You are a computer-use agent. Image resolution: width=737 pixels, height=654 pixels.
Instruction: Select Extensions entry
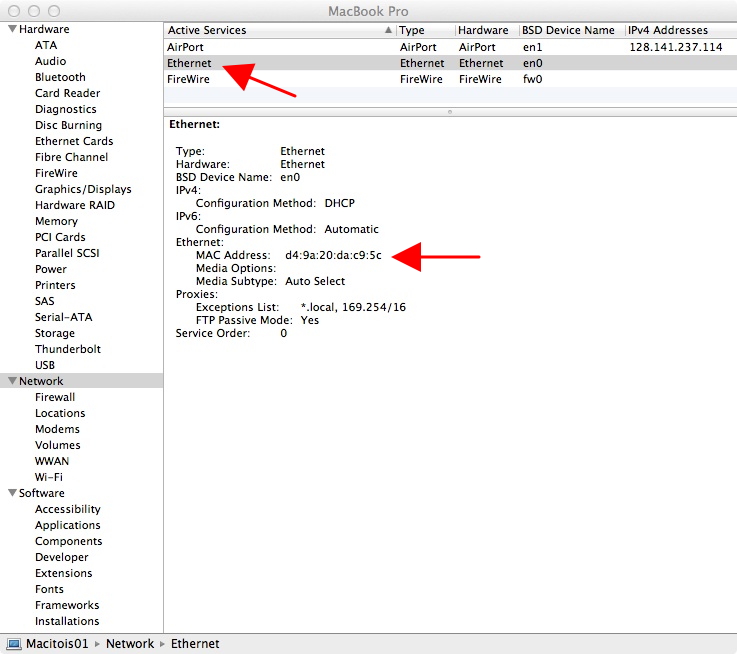coord(63,573)
